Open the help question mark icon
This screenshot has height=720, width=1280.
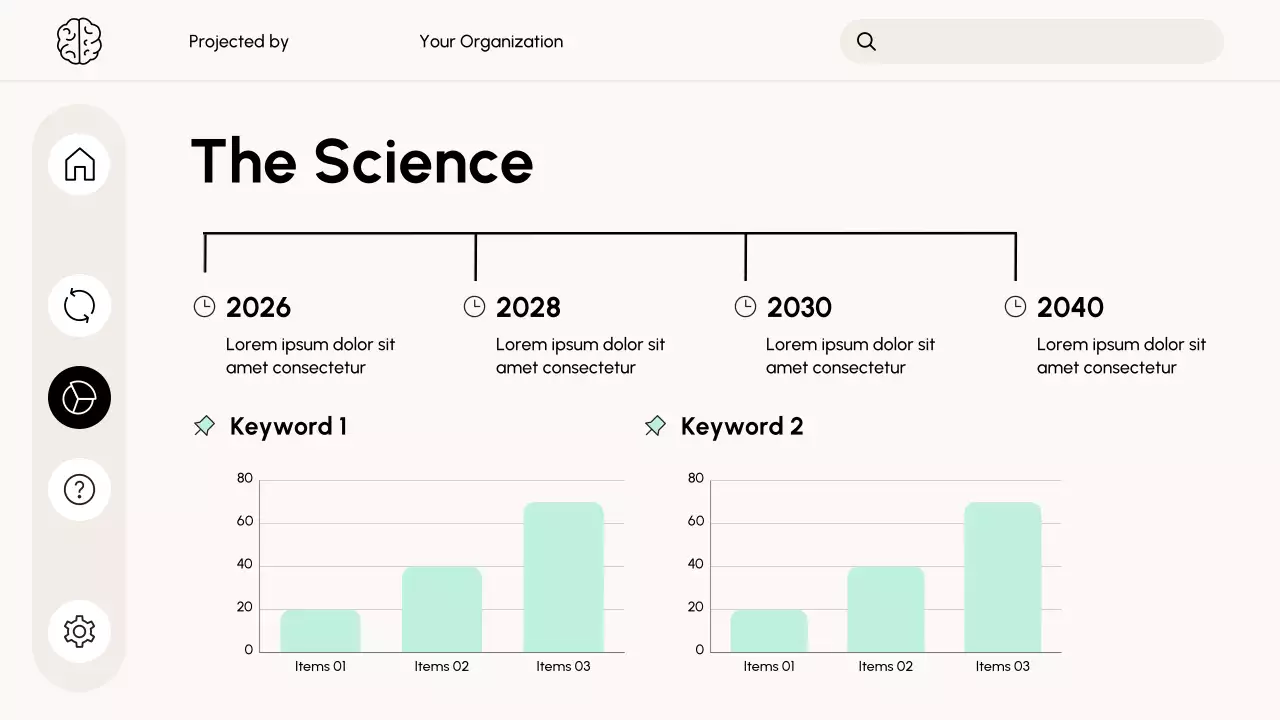[x=79, y=489]
